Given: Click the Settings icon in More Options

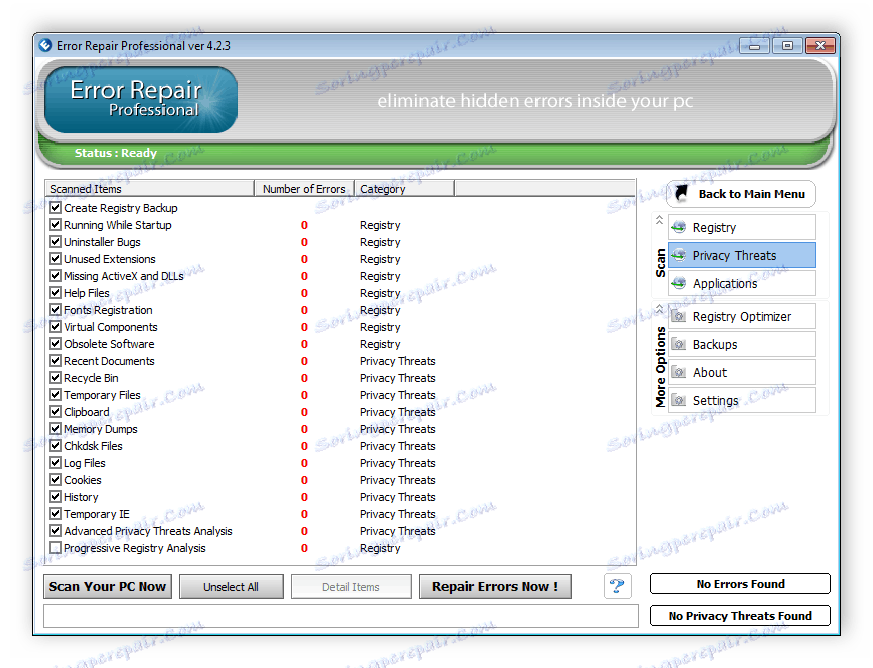Looking at the screenshot, I should (679, 400).
